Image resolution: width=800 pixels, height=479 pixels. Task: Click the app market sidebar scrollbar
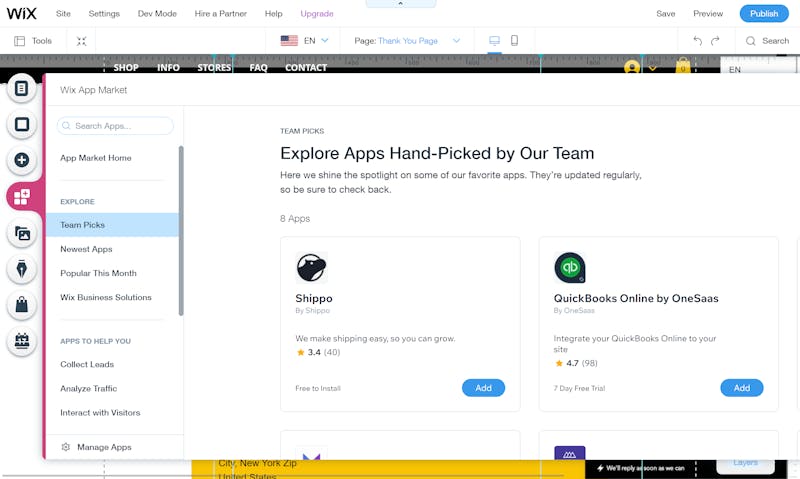coord(181,231)
